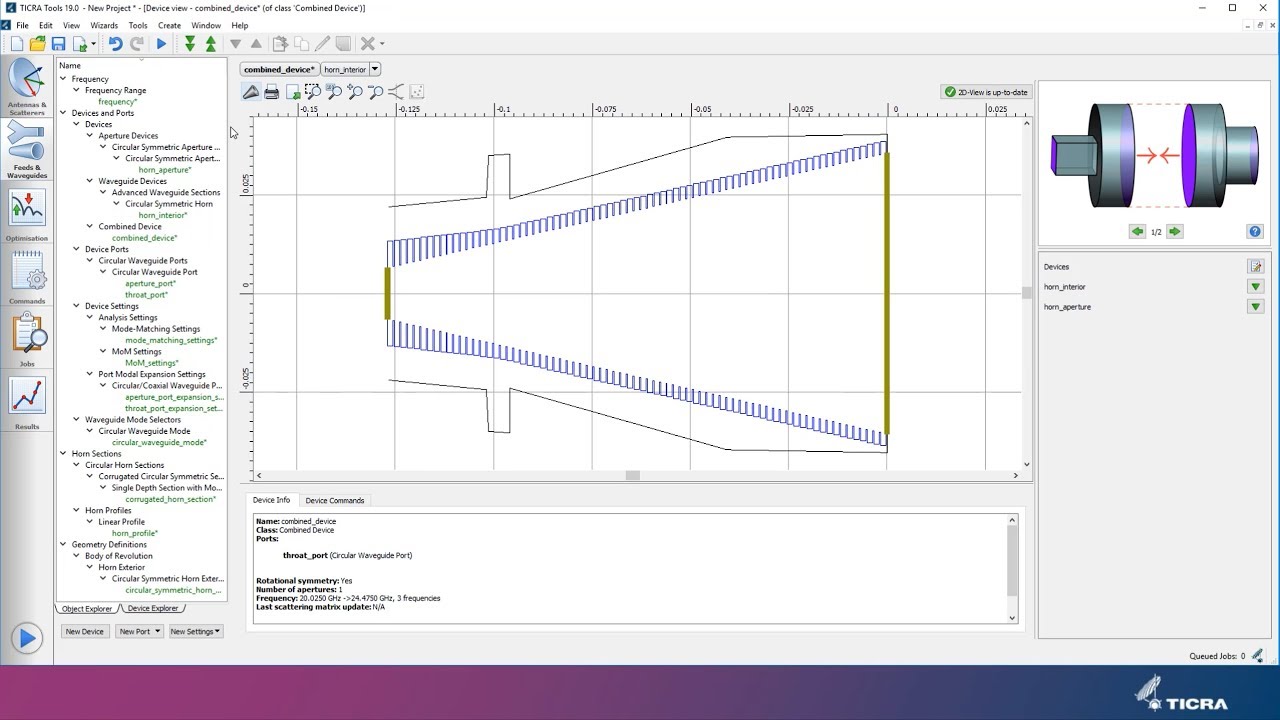Viewport: 1280px width, 720px height.
Task: Click the pencil edit icon
Action: click(x=322, y=44)
